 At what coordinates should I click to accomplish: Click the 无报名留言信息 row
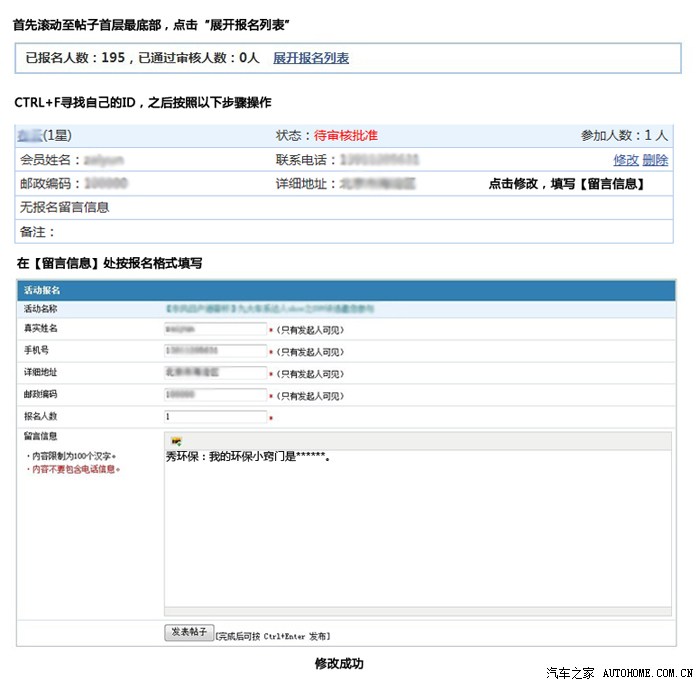tap(65, 208)
